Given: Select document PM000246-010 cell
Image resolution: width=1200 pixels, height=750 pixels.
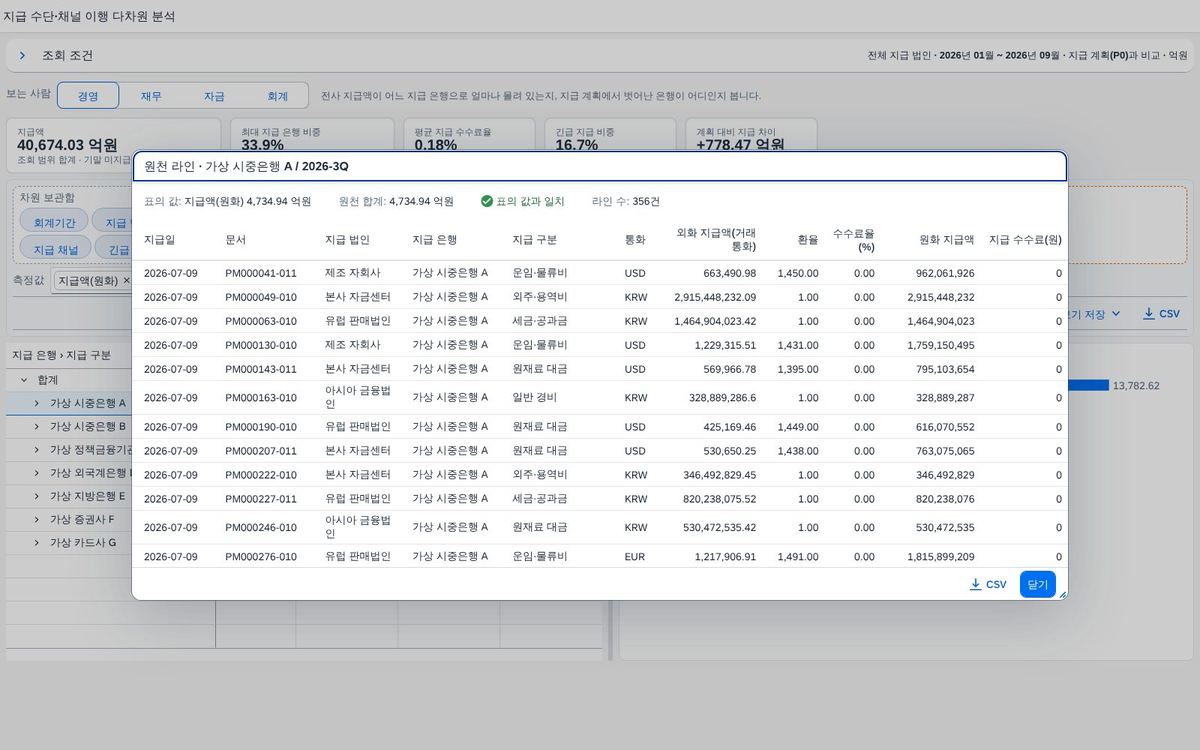Looking at the screenshot, I should tap(261, 528).
